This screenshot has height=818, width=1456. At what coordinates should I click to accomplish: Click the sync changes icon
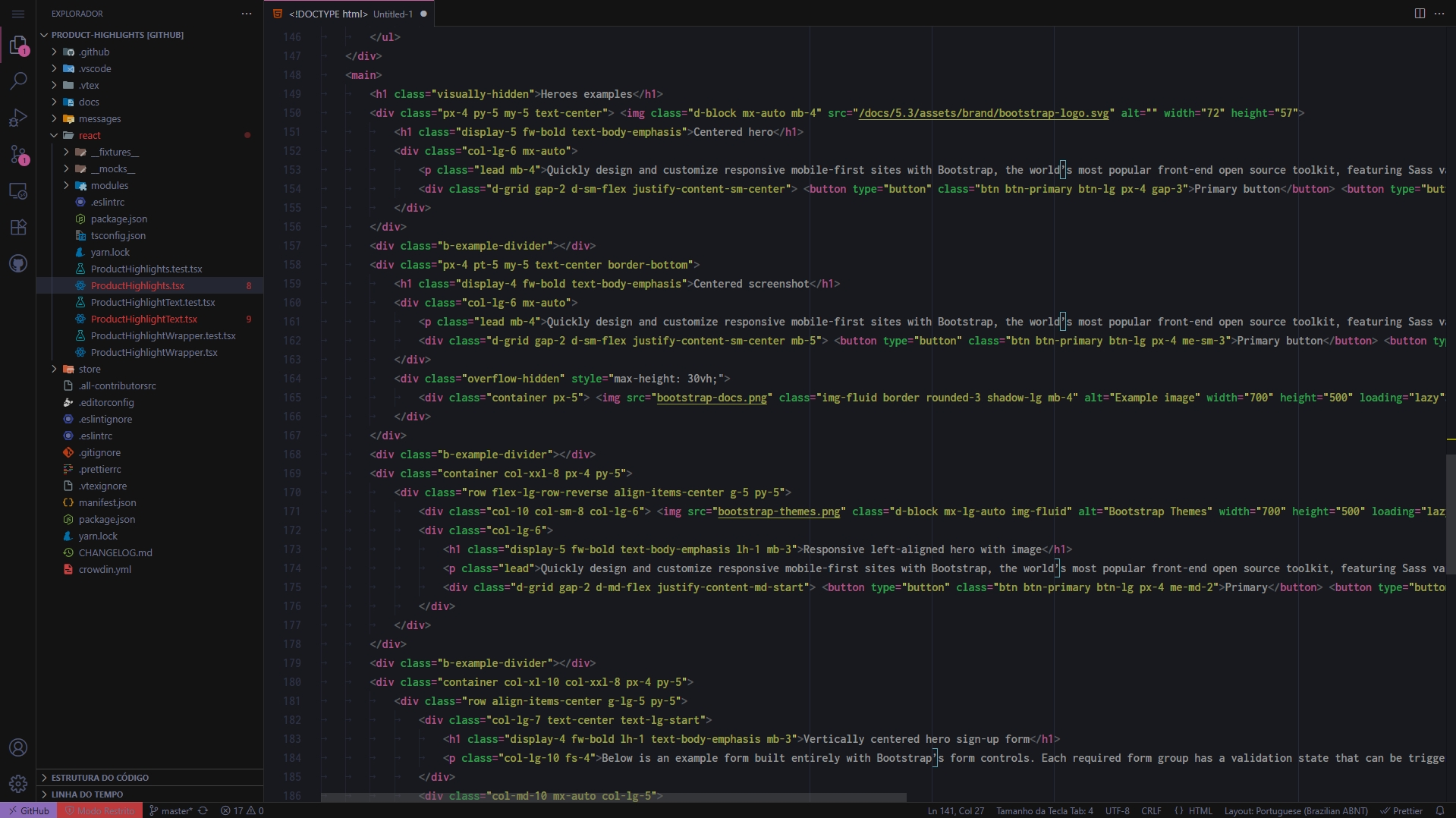(203, 810)
